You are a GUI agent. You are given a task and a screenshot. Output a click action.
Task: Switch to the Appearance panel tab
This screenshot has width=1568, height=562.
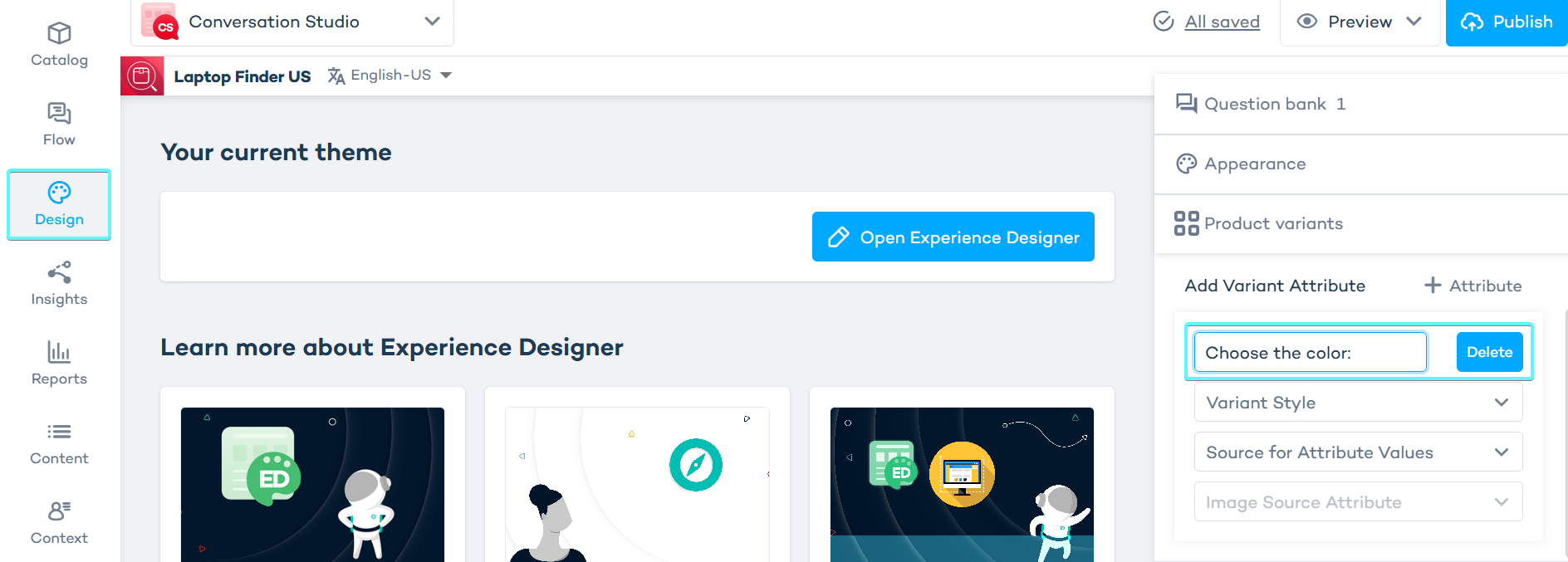[1254, 164]
